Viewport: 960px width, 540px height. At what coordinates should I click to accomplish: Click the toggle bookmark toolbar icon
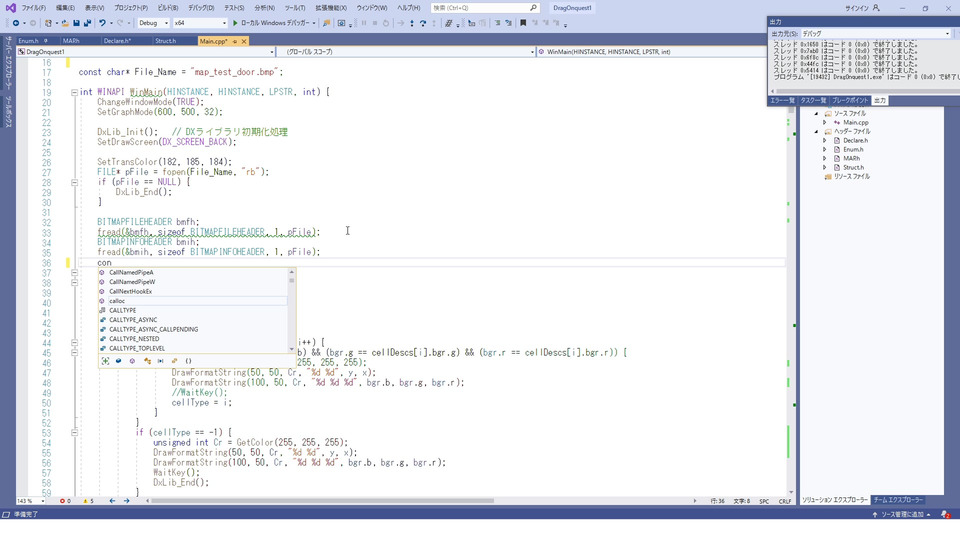tap(523, 23)
